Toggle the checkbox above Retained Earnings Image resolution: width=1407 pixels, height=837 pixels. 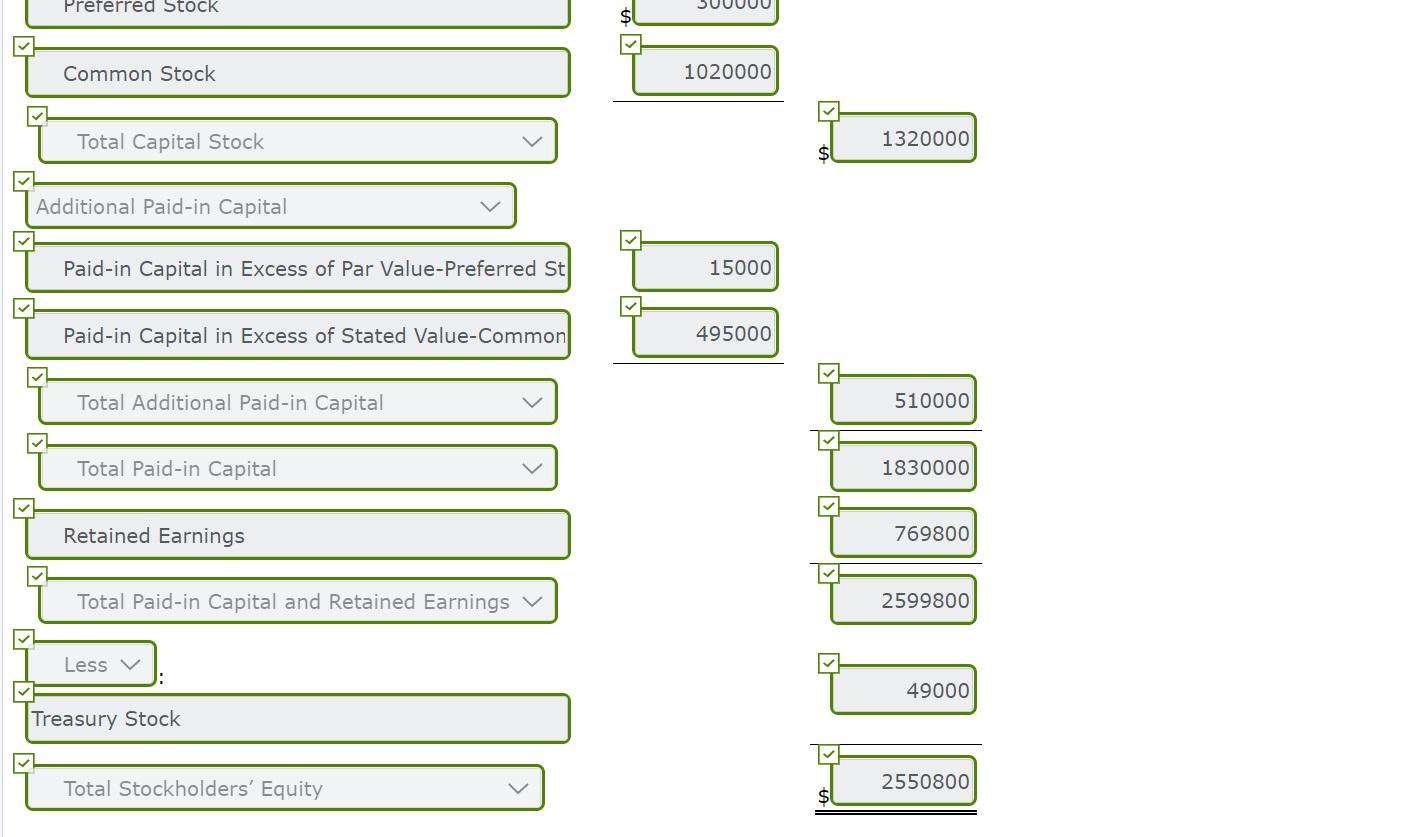click(x=23, y=508)
